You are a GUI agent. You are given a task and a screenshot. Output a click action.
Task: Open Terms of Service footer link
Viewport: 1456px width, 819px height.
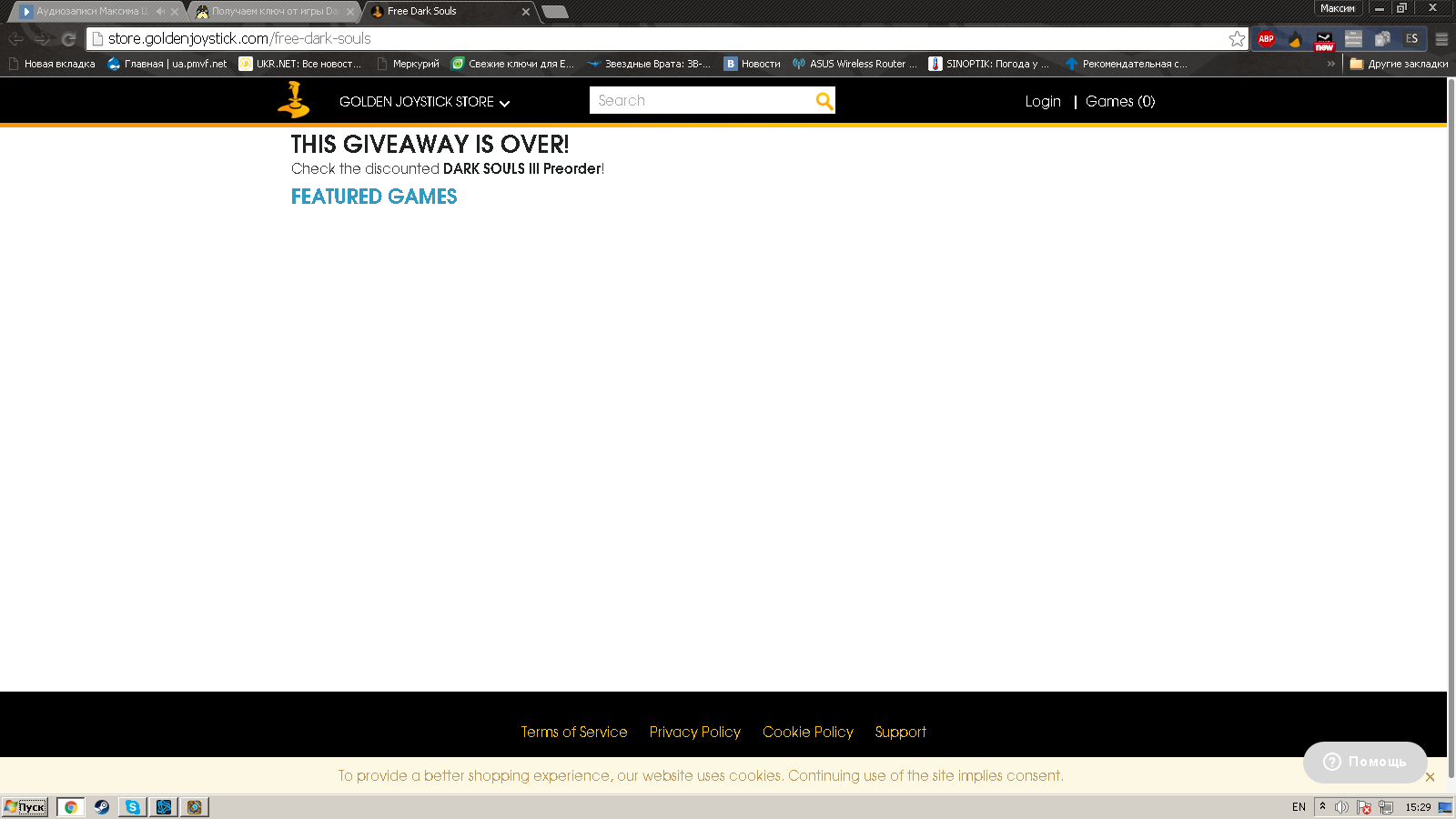pyautogui.click(x=574, y=732)
